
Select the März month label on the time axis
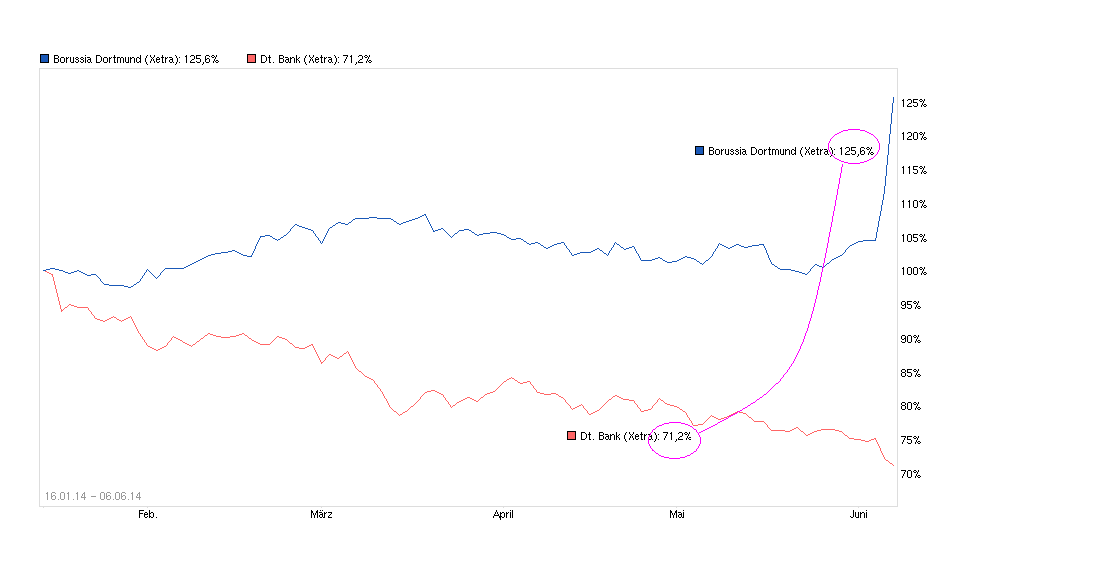321,515
